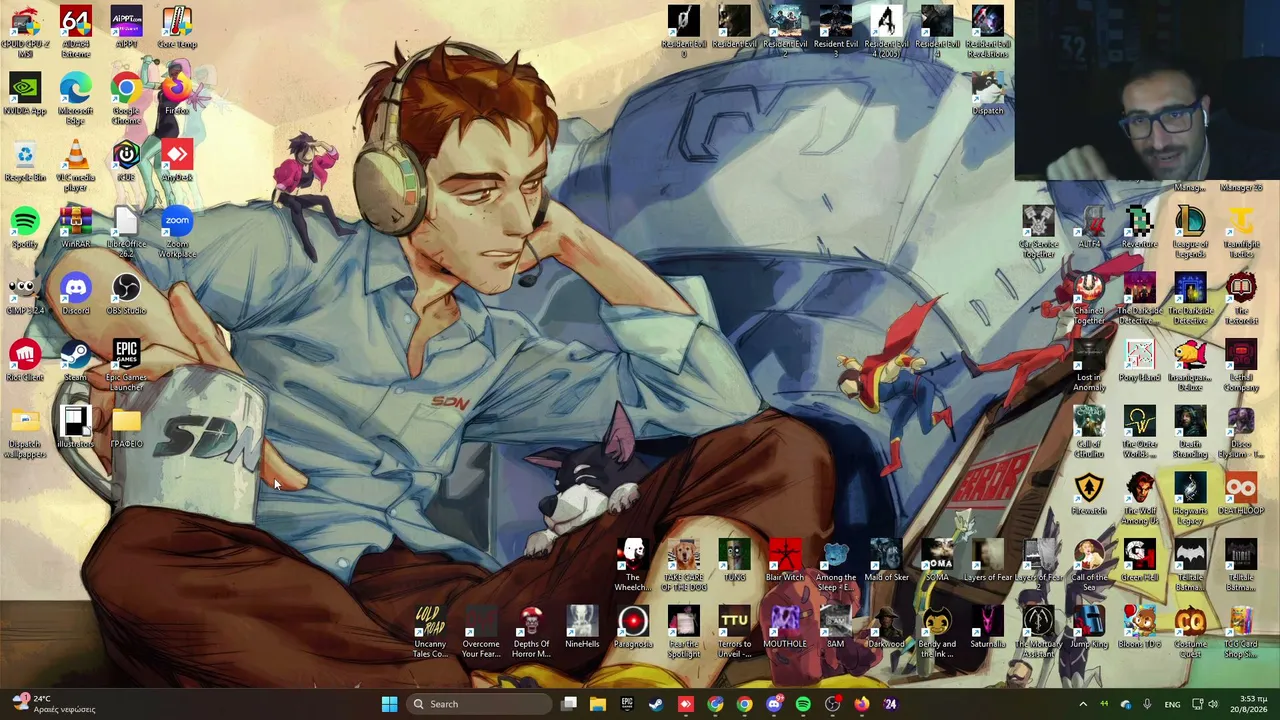
Task: Select the Dispatch game shortcut
Action: pyautogui.click(x=987, y=94)
